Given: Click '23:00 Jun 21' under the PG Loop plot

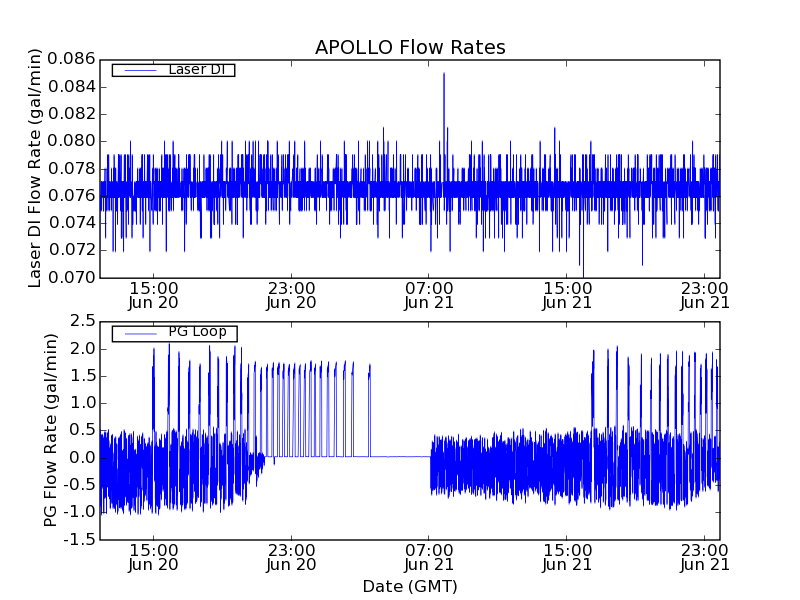Looking at the screenshot, I should pyautogui.click(x=705, y=558).
